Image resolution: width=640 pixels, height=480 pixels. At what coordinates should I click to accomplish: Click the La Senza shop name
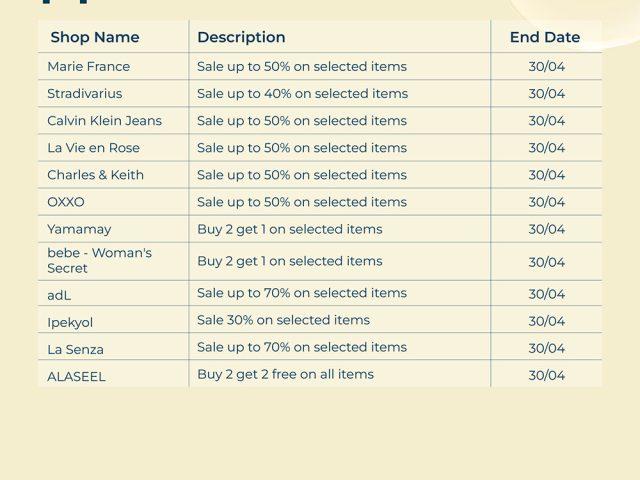pos(75,349)
